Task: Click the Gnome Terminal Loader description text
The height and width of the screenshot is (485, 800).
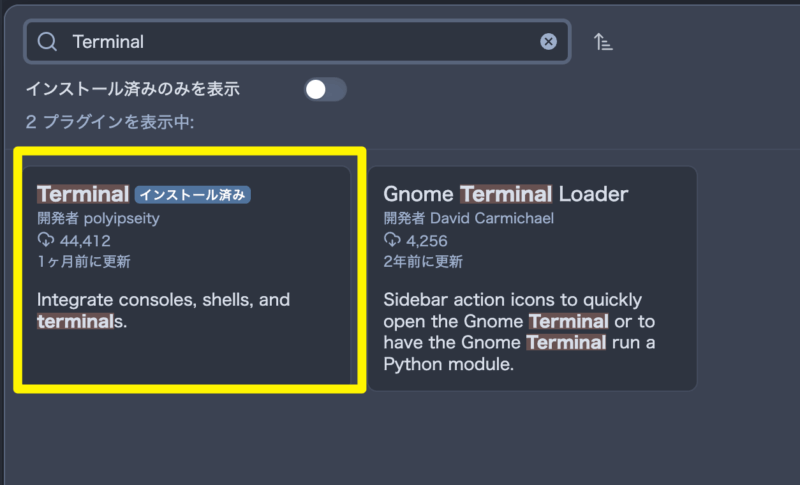Action: click(519, 331)
